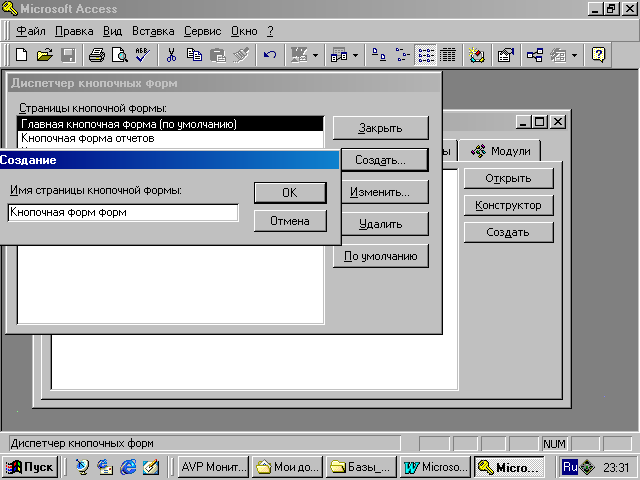
Task: Switch to Large Icons view
Action: [379, 54]
